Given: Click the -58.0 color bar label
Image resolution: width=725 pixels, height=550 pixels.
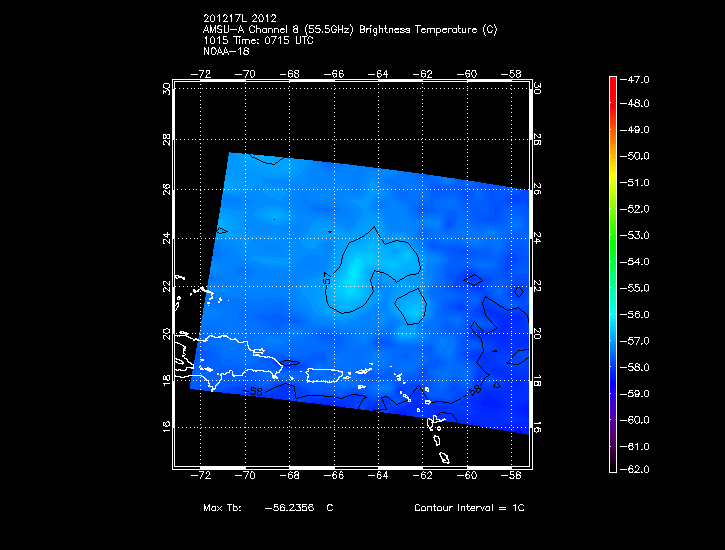Looking at the screenshot, I should click(634, 367).
